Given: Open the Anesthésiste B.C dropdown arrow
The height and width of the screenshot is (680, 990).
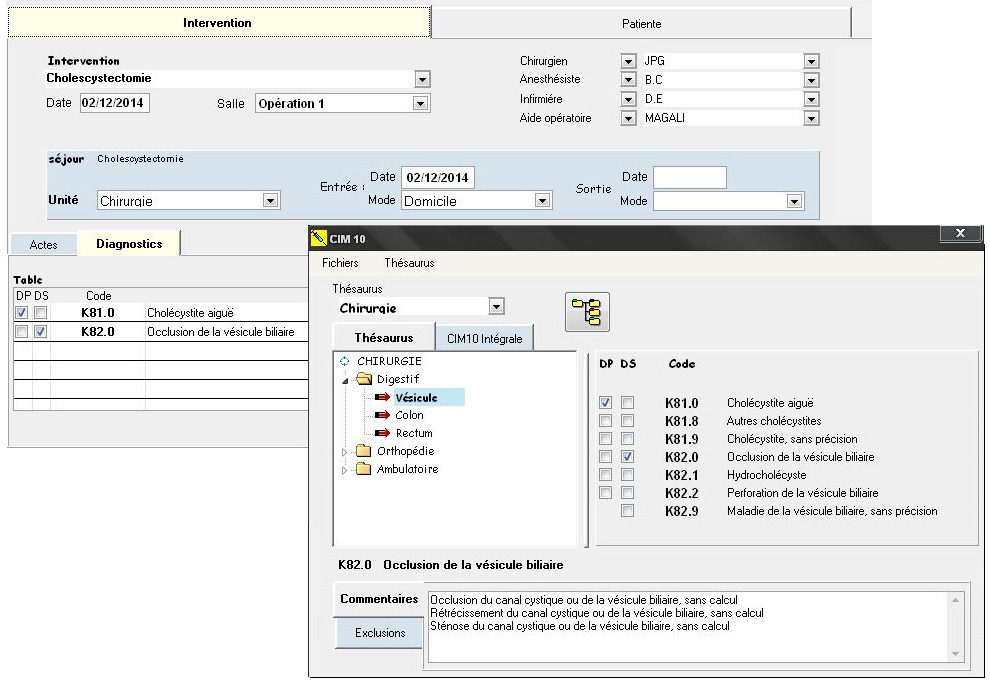Looking at the screenshot, I should (811, 80).
